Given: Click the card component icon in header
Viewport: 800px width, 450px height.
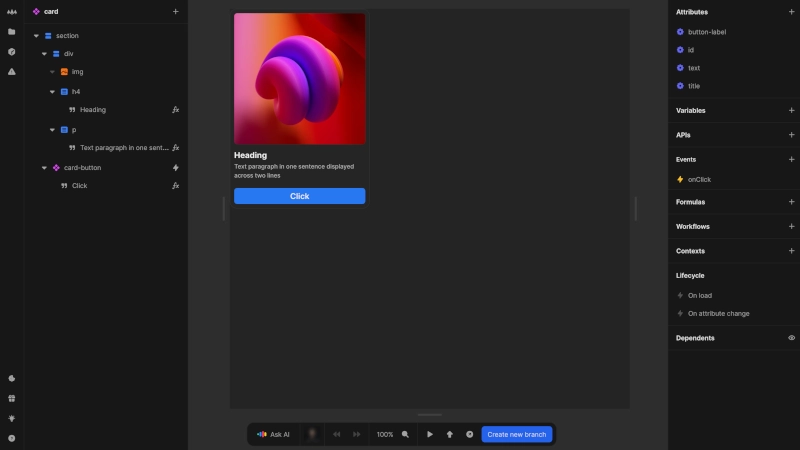Looking at the screenshot, I should click(x=36, y=11).
